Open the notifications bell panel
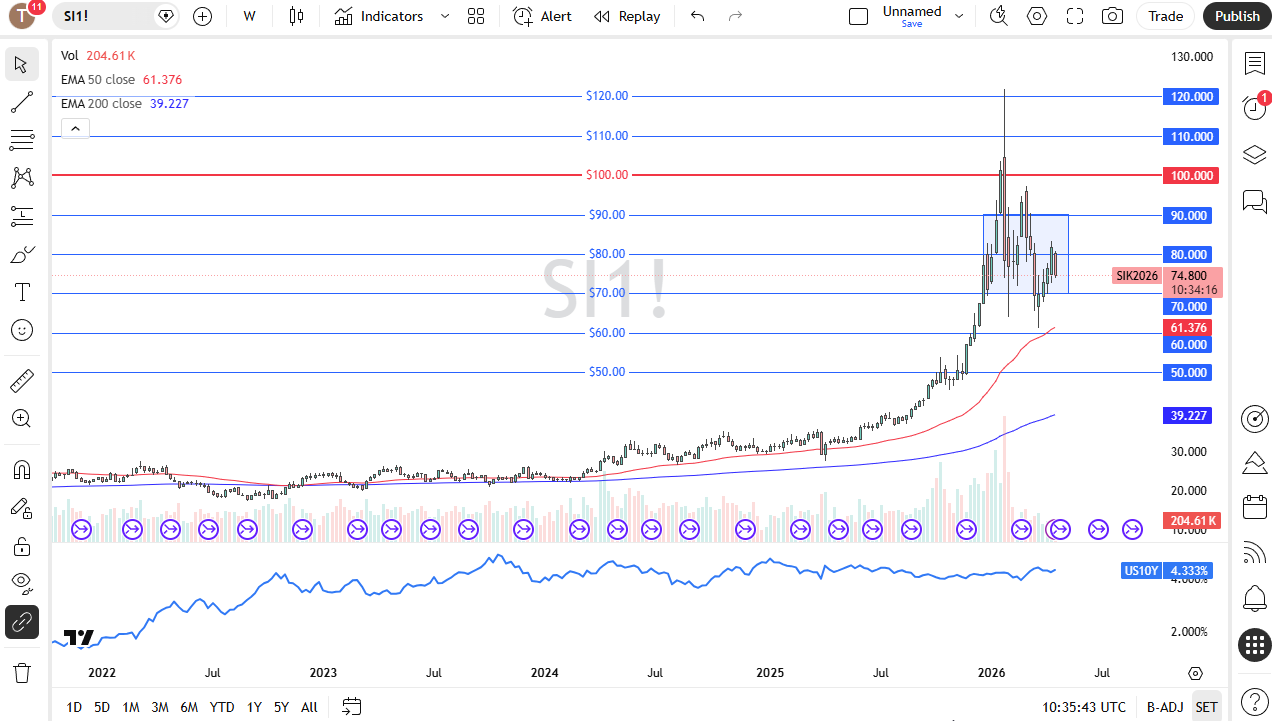The height and width of the screenshot is (721, 1272). 1255,598
